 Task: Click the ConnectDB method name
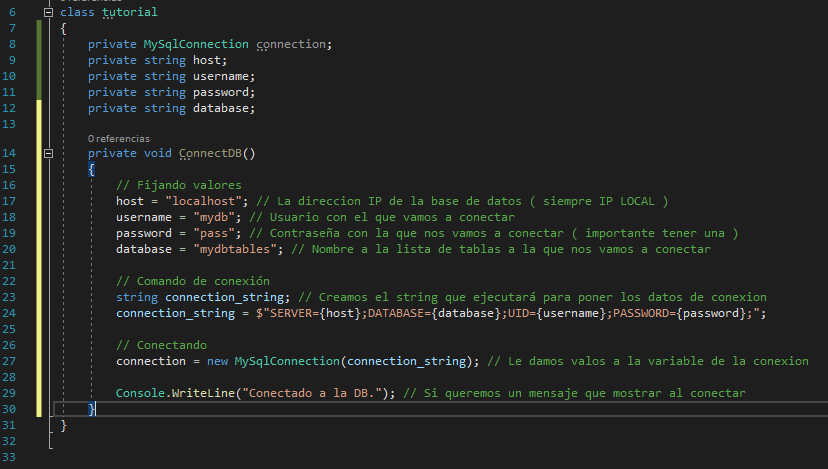[x=210, y=153]
